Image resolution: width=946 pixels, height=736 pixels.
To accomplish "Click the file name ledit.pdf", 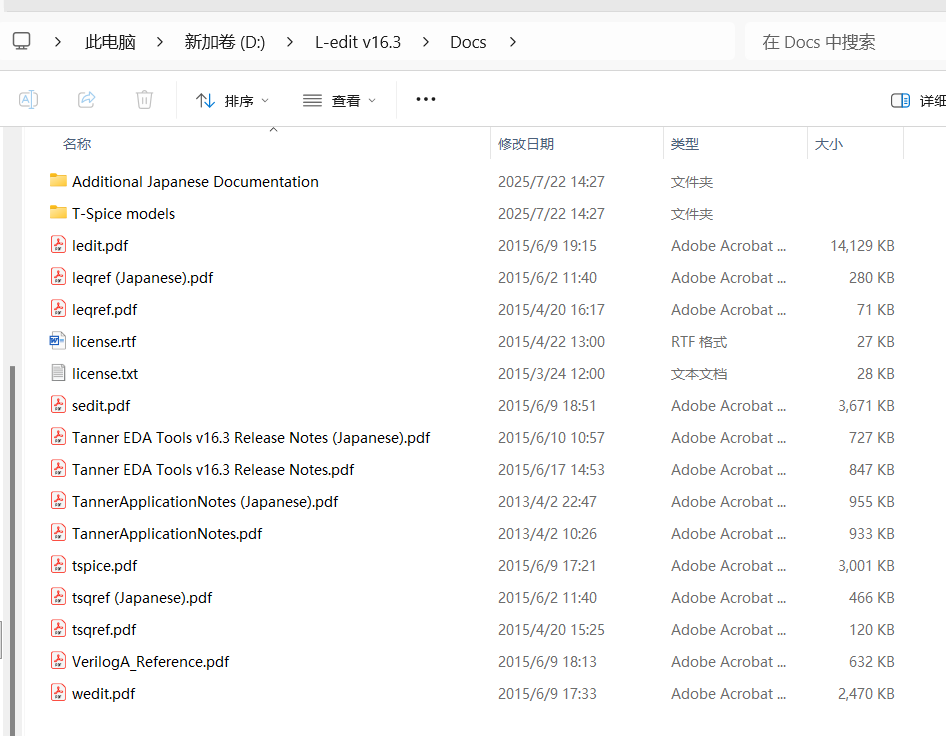I will (x=100, y=246).
